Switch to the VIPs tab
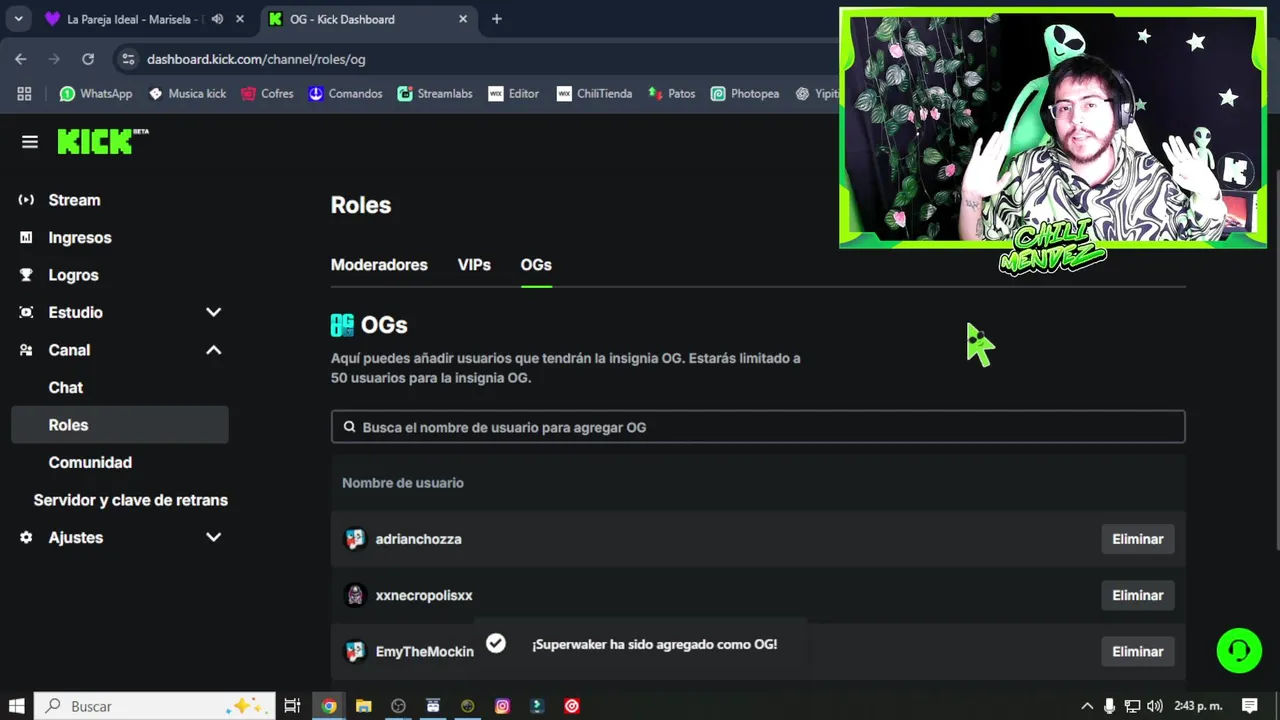The image size is (1280, 720). tap(474, 265)
